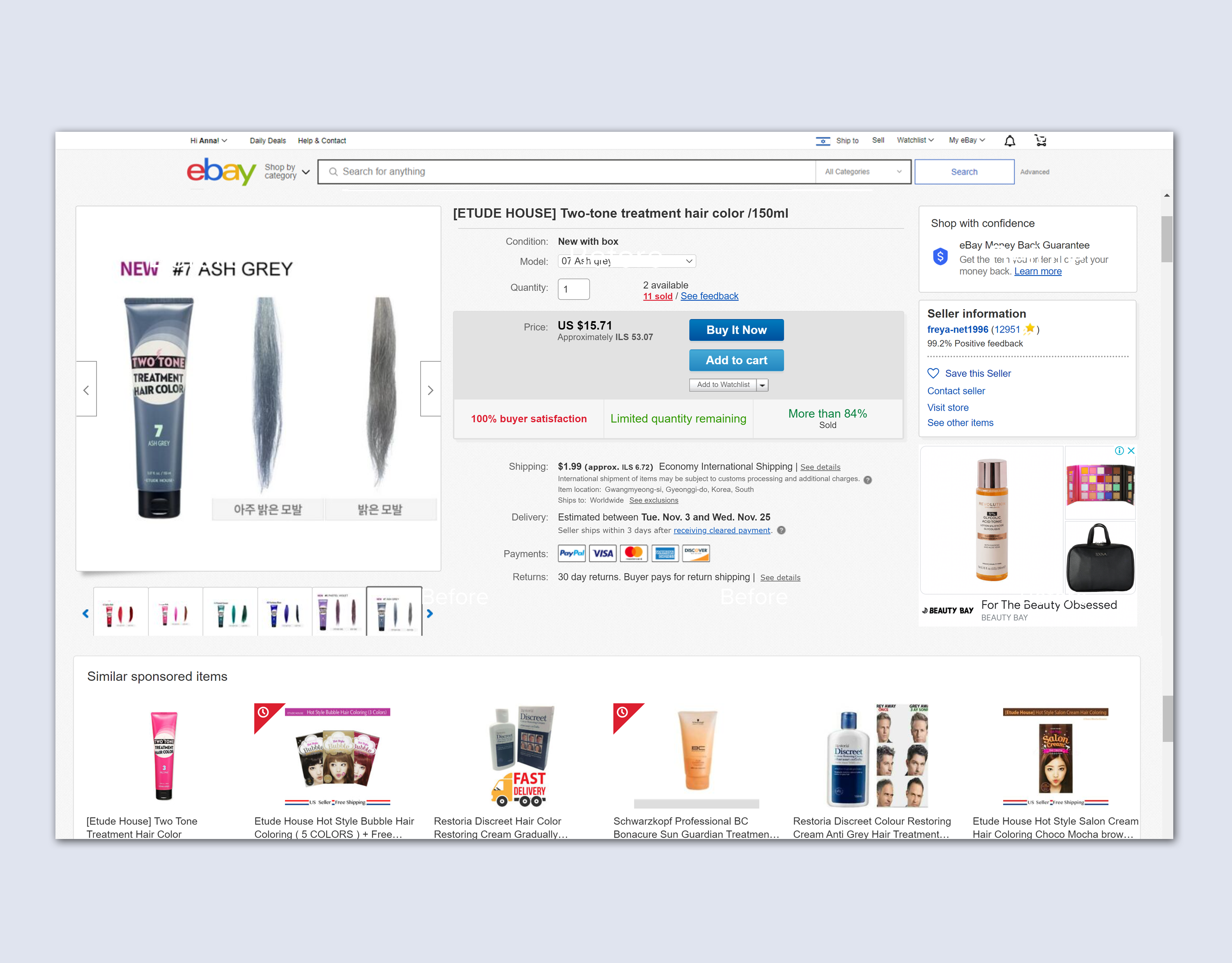Show next product image with right arrow
The image size is (1232, 963).
click(430, 389)
